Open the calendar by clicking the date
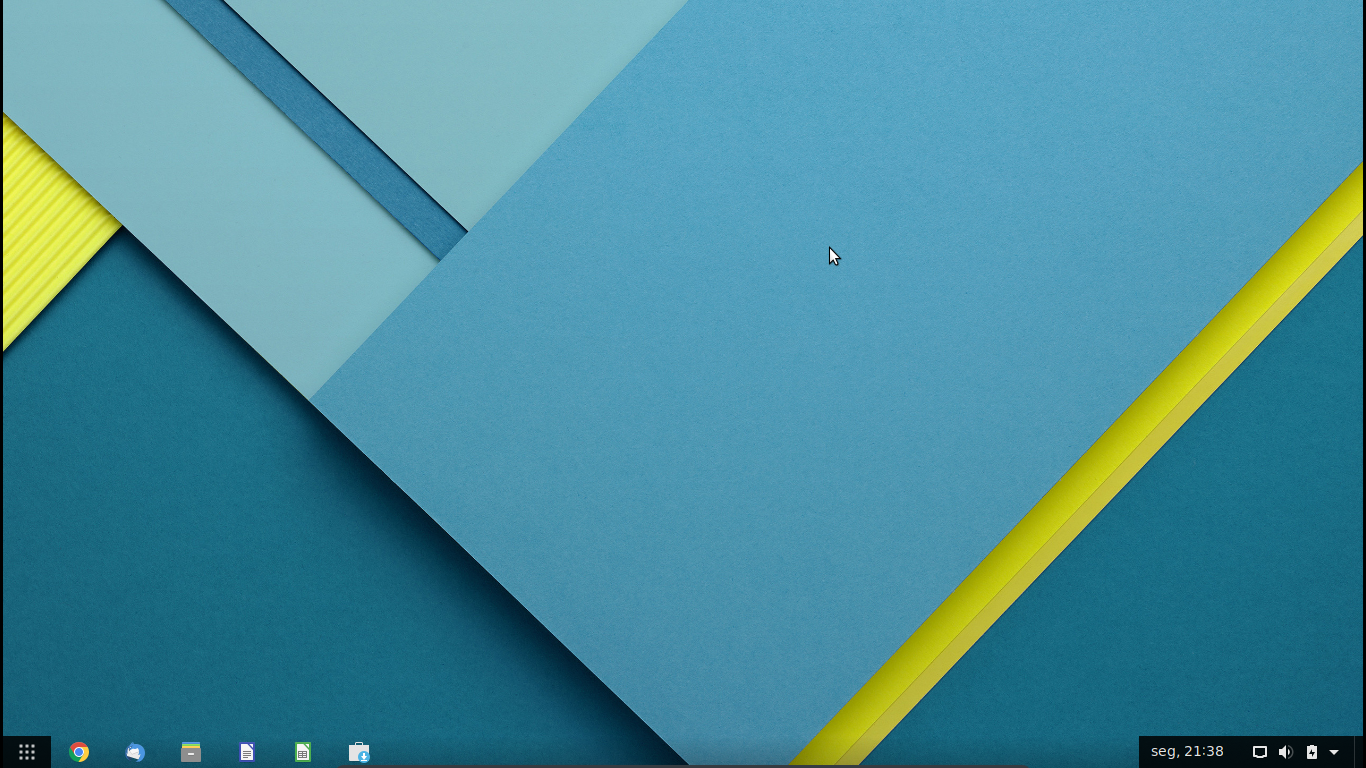1366x768 pixels. (1188, 751)
